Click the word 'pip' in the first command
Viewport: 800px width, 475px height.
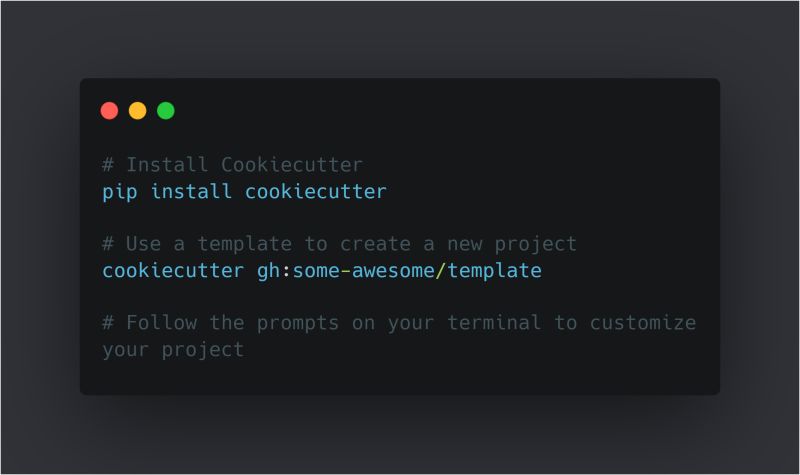point(120,193)
